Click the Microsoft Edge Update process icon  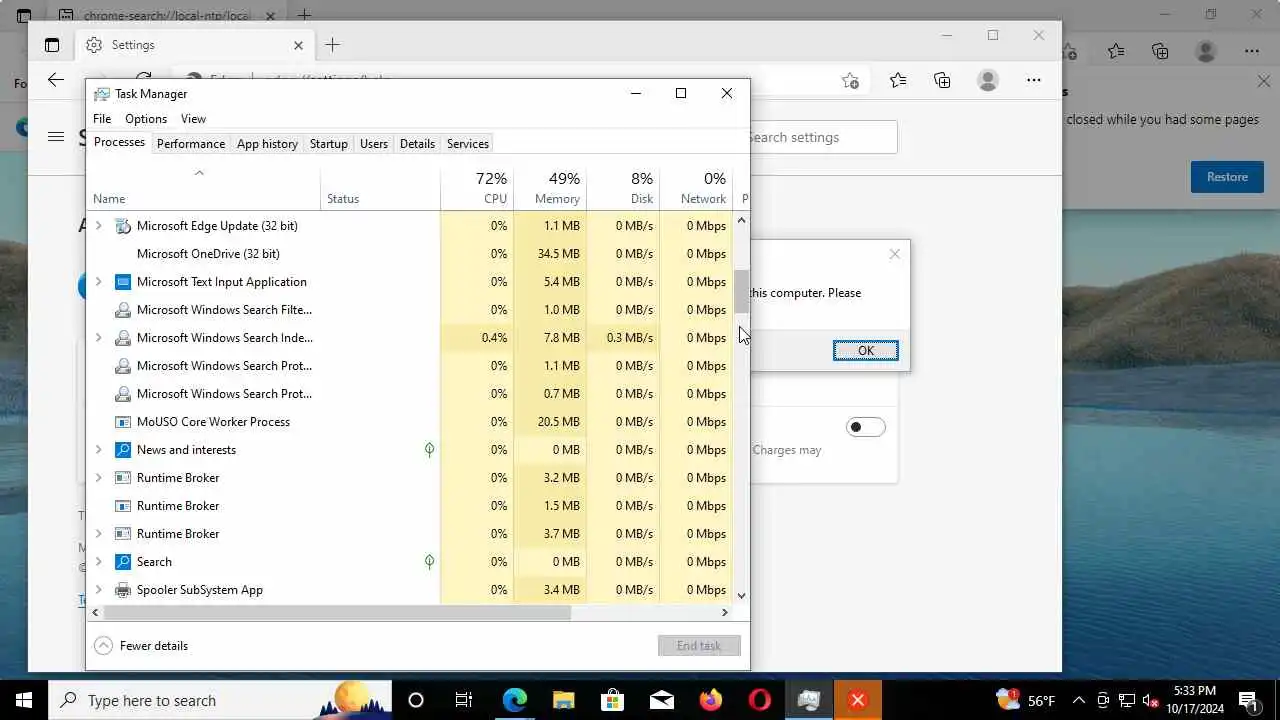click(x=123, y=226)
